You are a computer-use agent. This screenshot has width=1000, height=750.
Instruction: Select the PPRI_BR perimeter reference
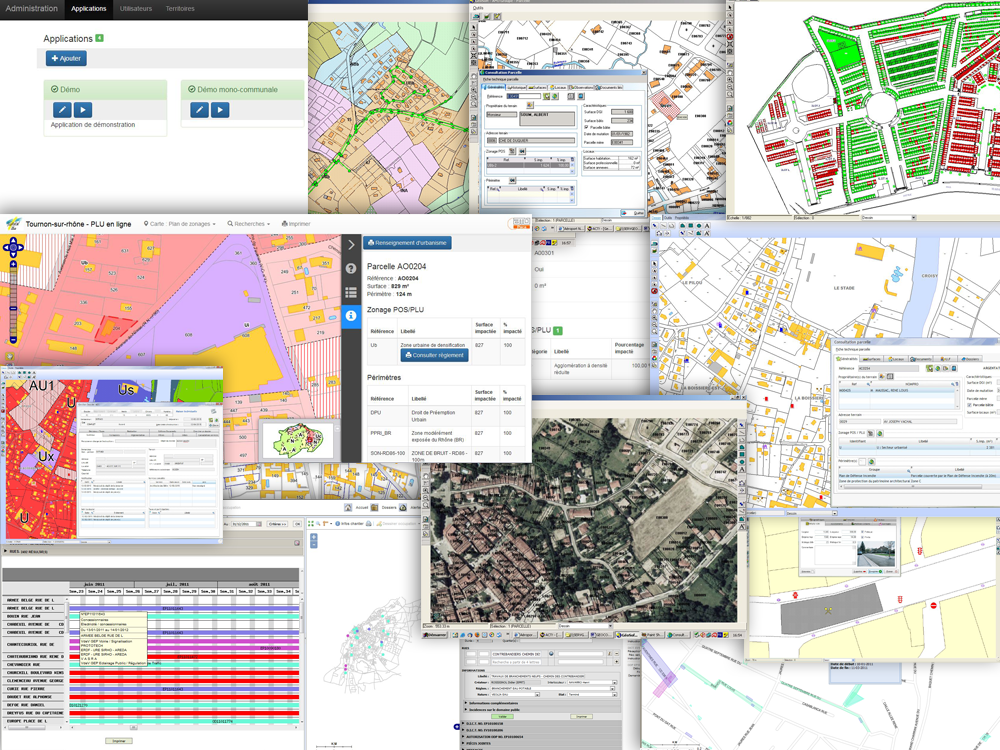[x=381, y=433]
